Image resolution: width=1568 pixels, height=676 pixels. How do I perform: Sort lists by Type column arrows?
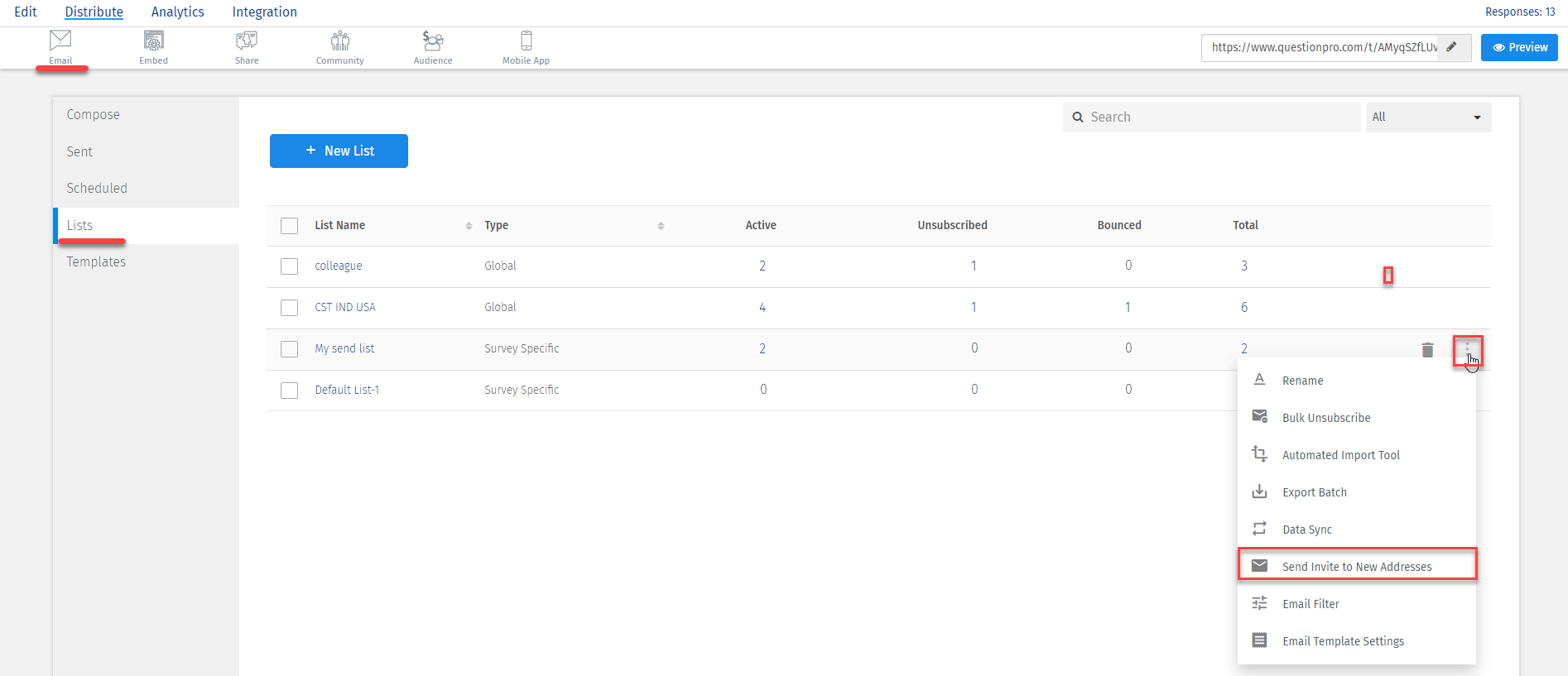click(661, 226)
